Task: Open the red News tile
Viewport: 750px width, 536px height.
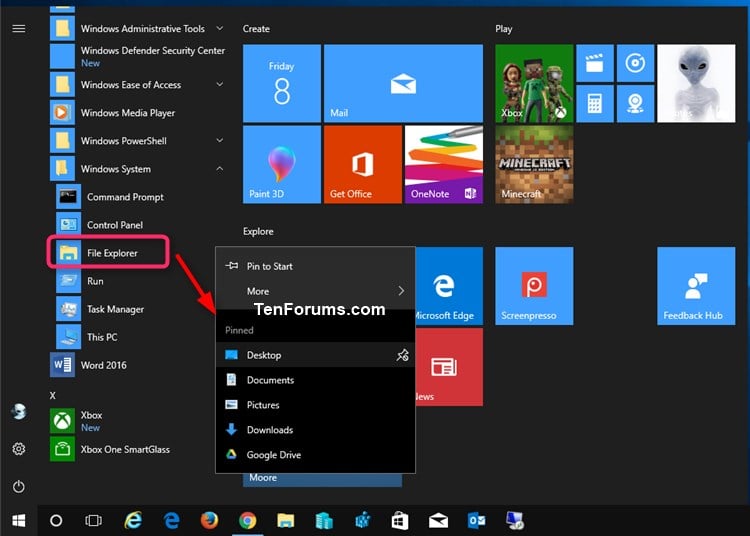Action: click(449, 367)
